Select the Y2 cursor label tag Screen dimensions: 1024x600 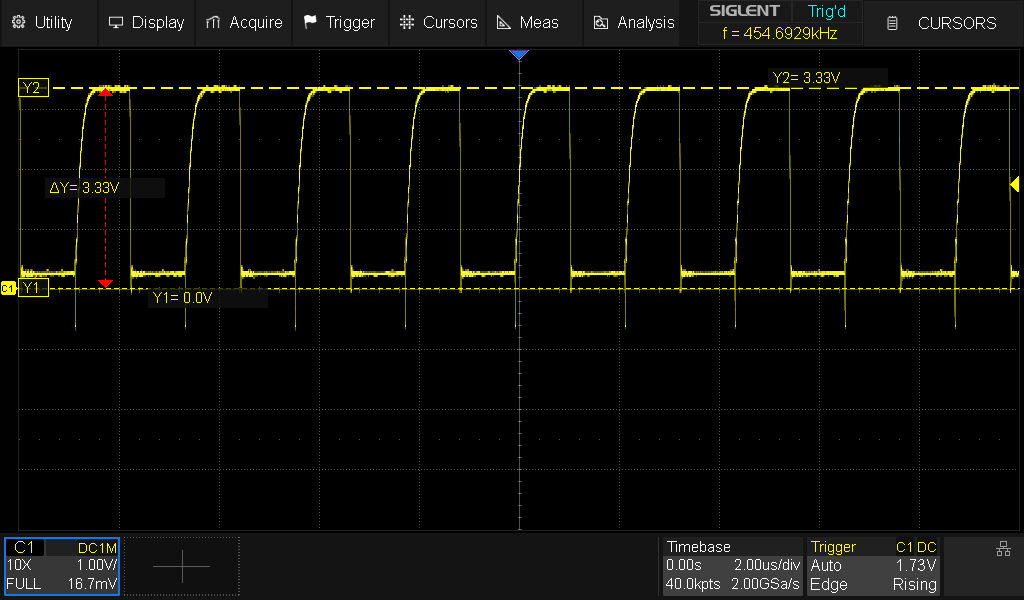[x=32, y=88]
